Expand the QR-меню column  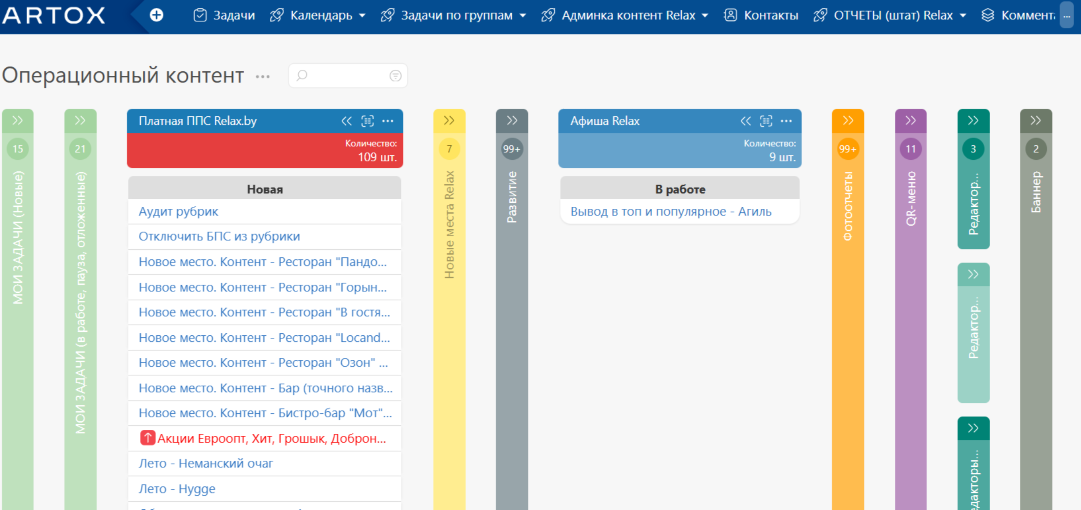[x=911, y=121]
